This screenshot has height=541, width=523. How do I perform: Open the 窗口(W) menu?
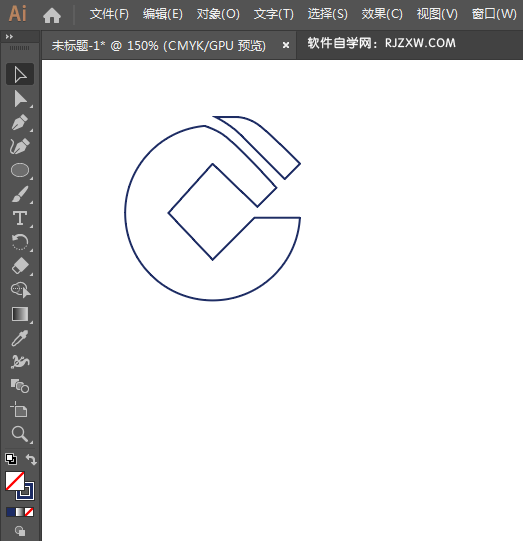[494, 14]
